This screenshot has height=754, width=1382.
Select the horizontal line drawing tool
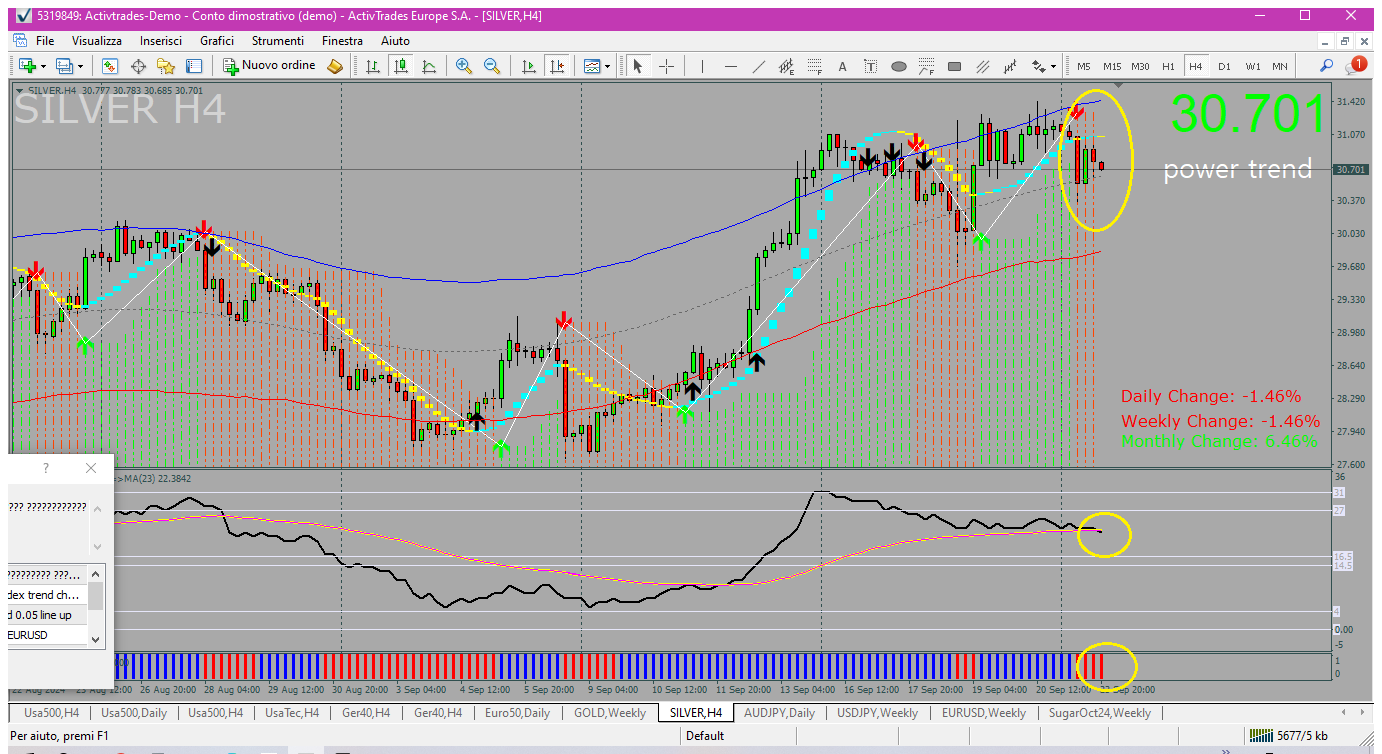[x=731, y=66]
